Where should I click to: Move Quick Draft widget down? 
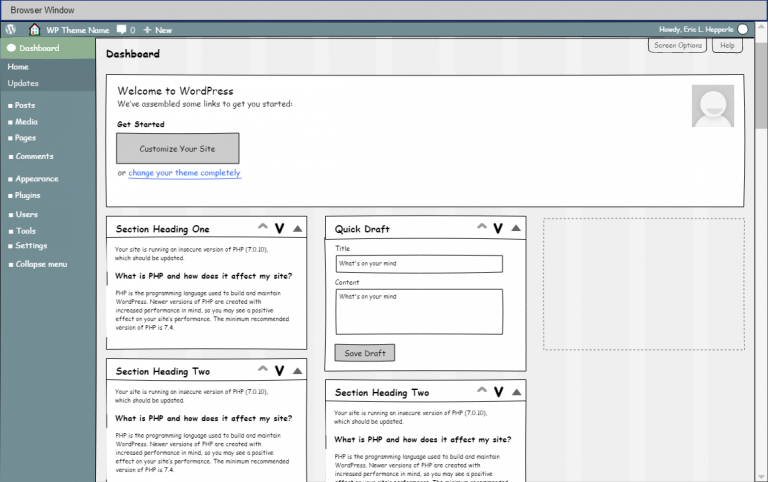[x=498, y=228]
